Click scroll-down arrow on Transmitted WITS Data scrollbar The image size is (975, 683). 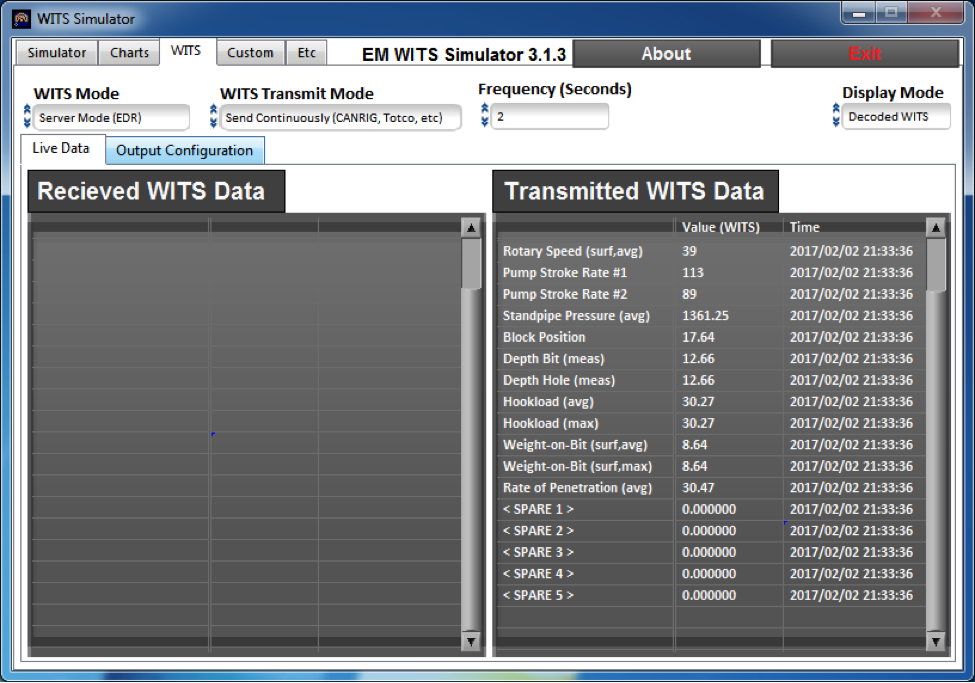pyautogui.click(x=935, y=642)
